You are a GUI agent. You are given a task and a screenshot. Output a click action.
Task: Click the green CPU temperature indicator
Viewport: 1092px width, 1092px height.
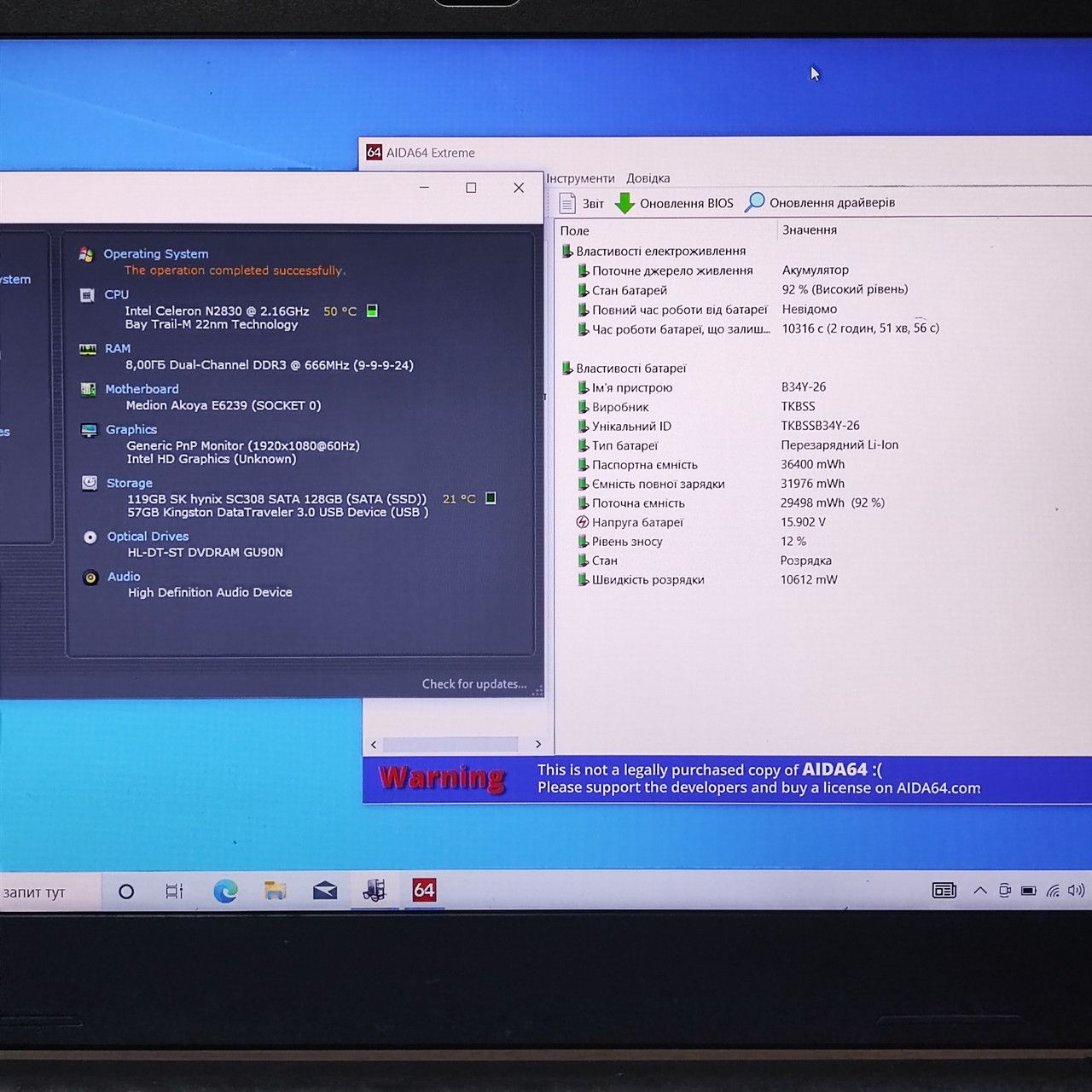tap(372, 311)
